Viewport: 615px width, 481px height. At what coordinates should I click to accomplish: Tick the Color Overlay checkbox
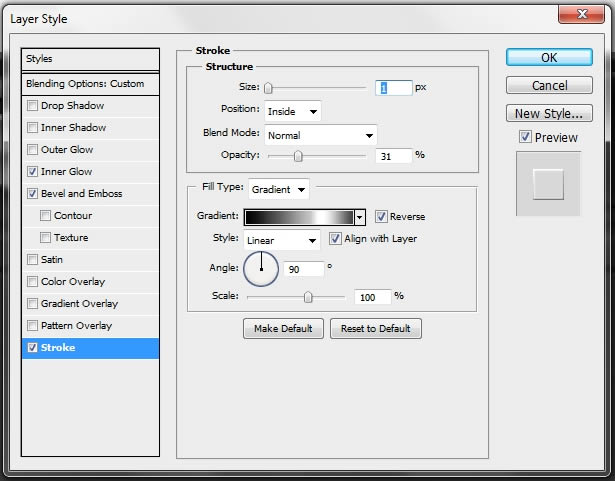32,281
